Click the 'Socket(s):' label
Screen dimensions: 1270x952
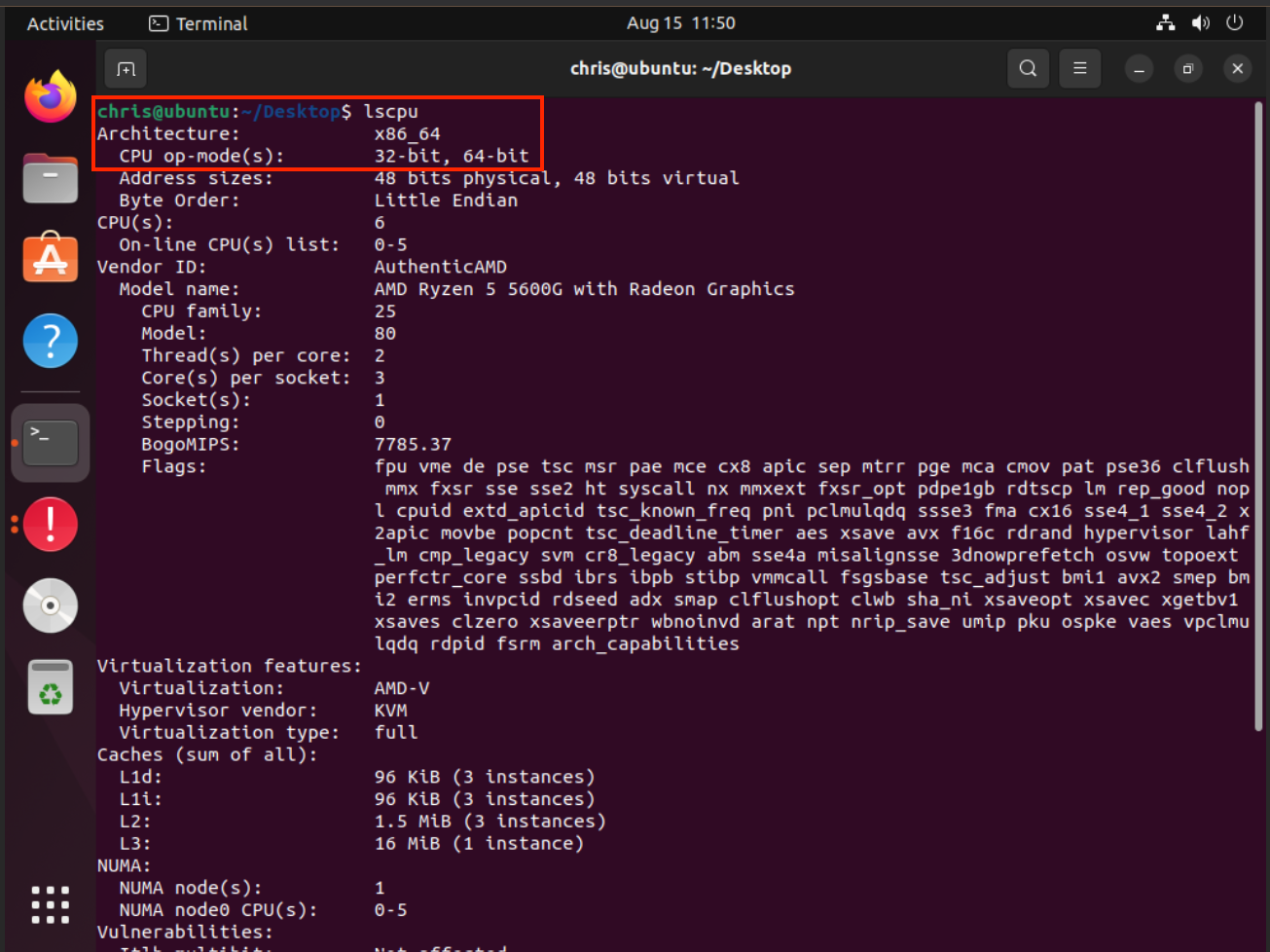tap(197, 400)
